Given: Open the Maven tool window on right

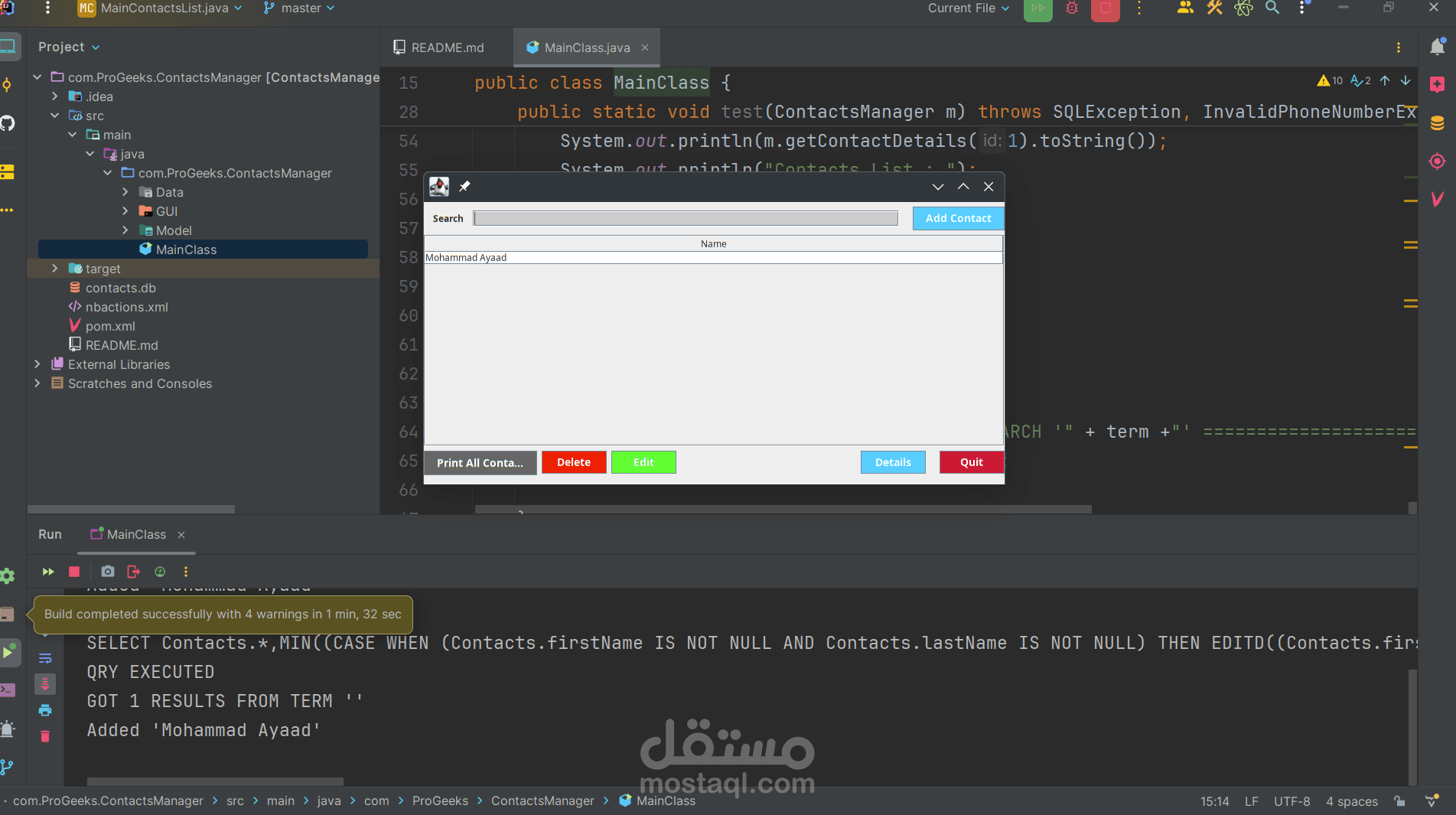Looking at the screenshot, I should 1438,199.
